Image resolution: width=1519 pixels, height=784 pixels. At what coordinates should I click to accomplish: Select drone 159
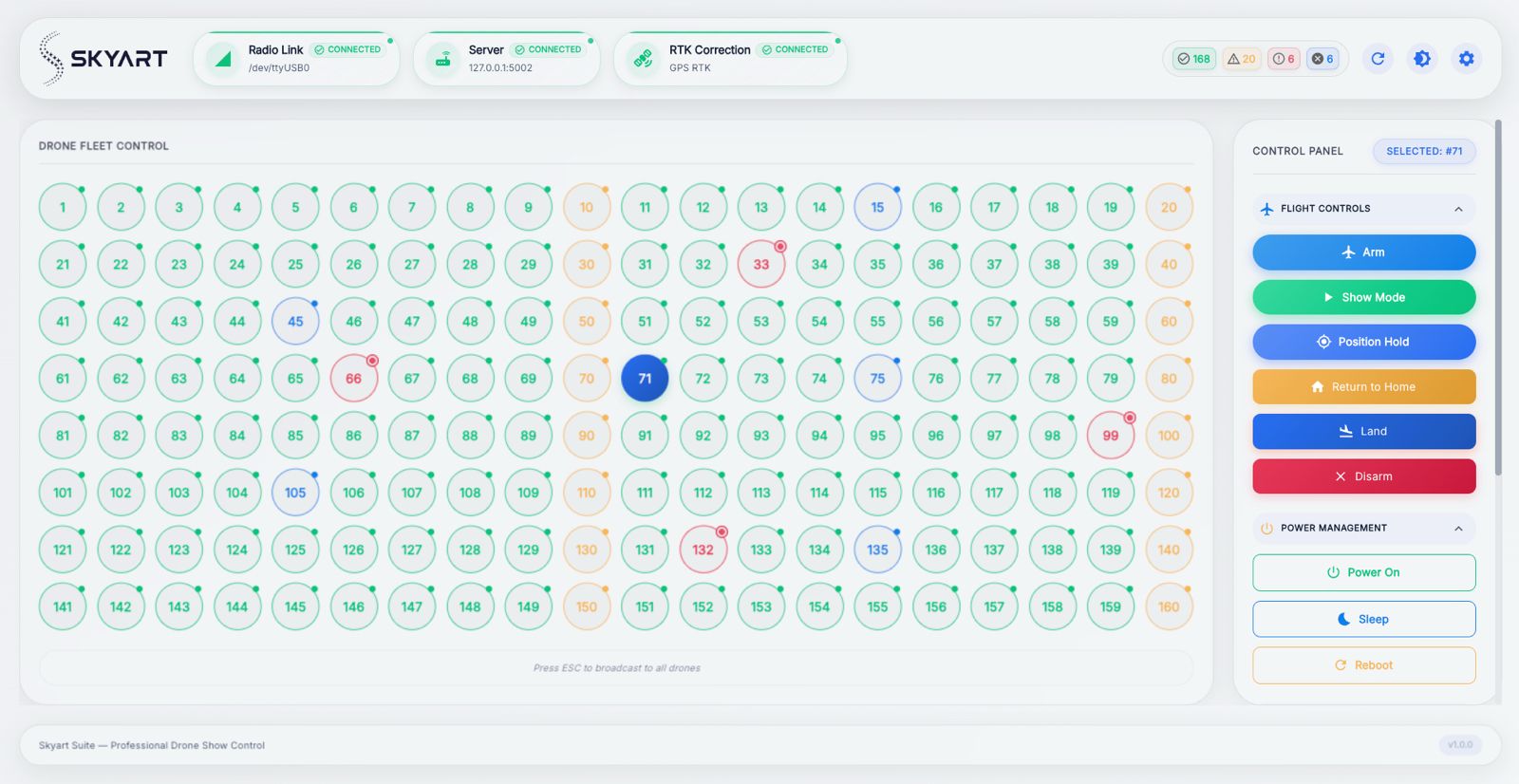pos(1111,607)
